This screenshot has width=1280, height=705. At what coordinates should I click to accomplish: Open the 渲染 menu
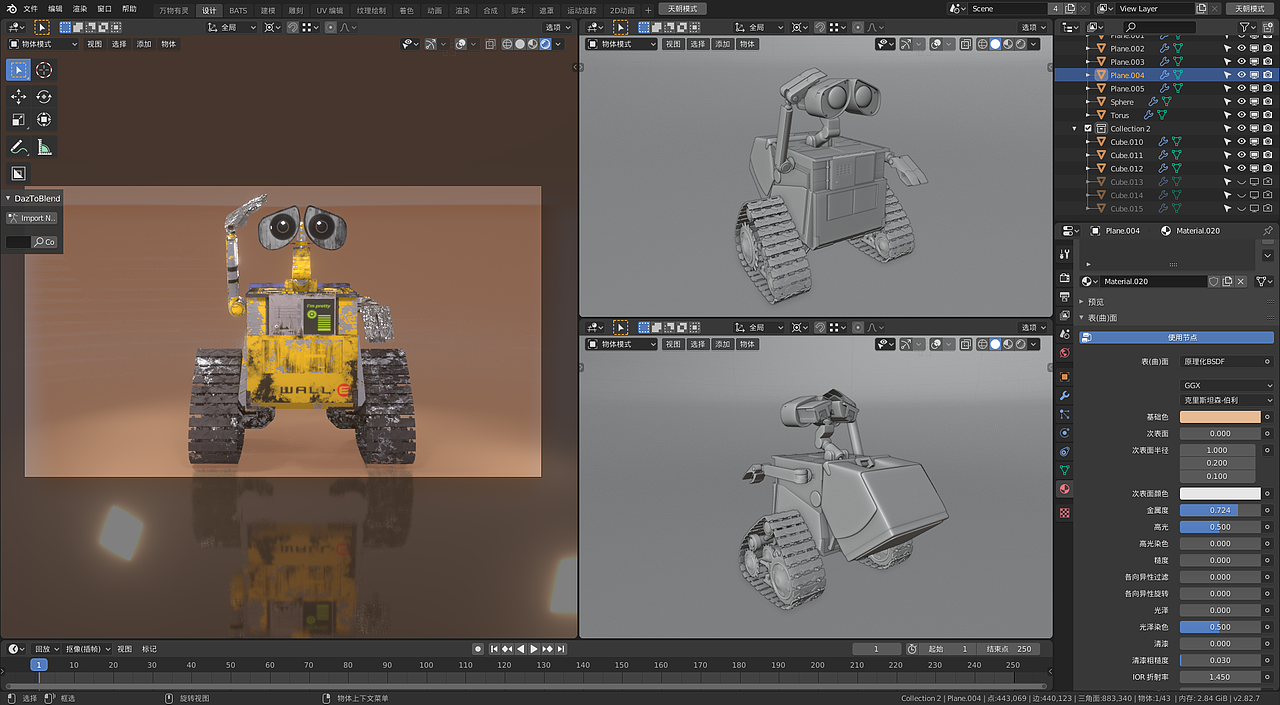[x=80, y=9]
